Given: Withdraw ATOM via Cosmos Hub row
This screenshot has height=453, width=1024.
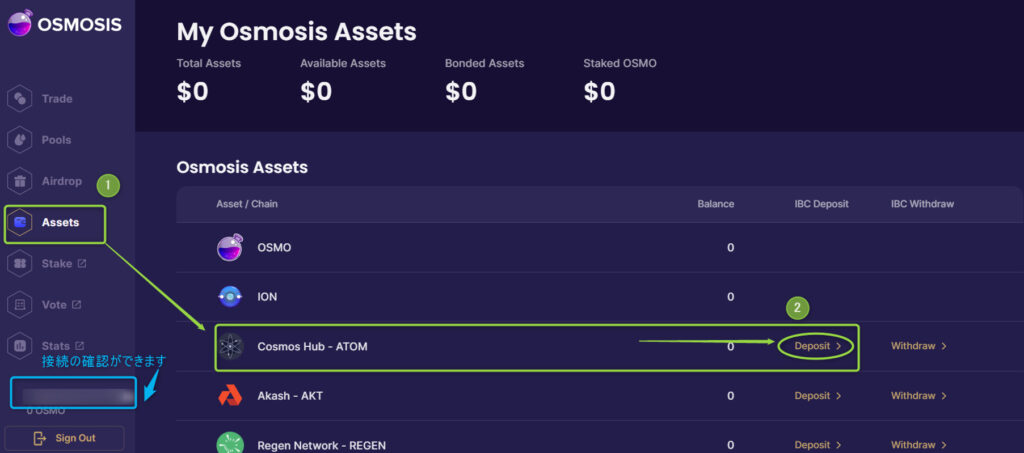Looking at the screenshot, I should pos(919,346).
